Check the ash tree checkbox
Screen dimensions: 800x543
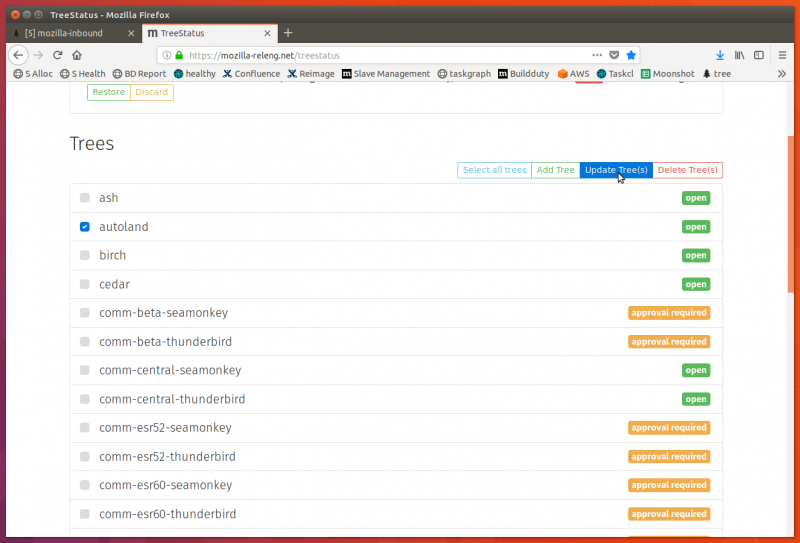point(85,198)
